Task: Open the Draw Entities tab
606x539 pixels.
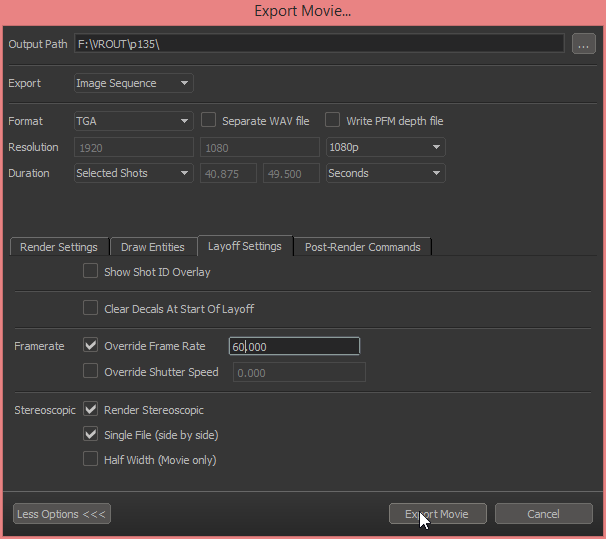Action: click(152, 247)
